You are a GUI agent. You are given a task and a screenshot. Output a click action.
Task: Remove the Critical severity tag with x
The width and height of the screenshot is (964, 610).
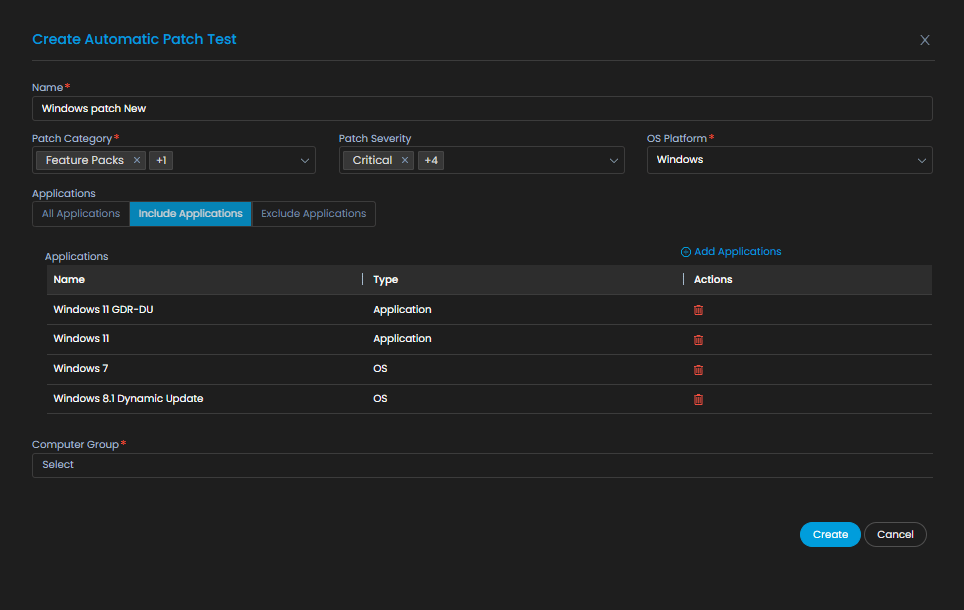[405, 160]
